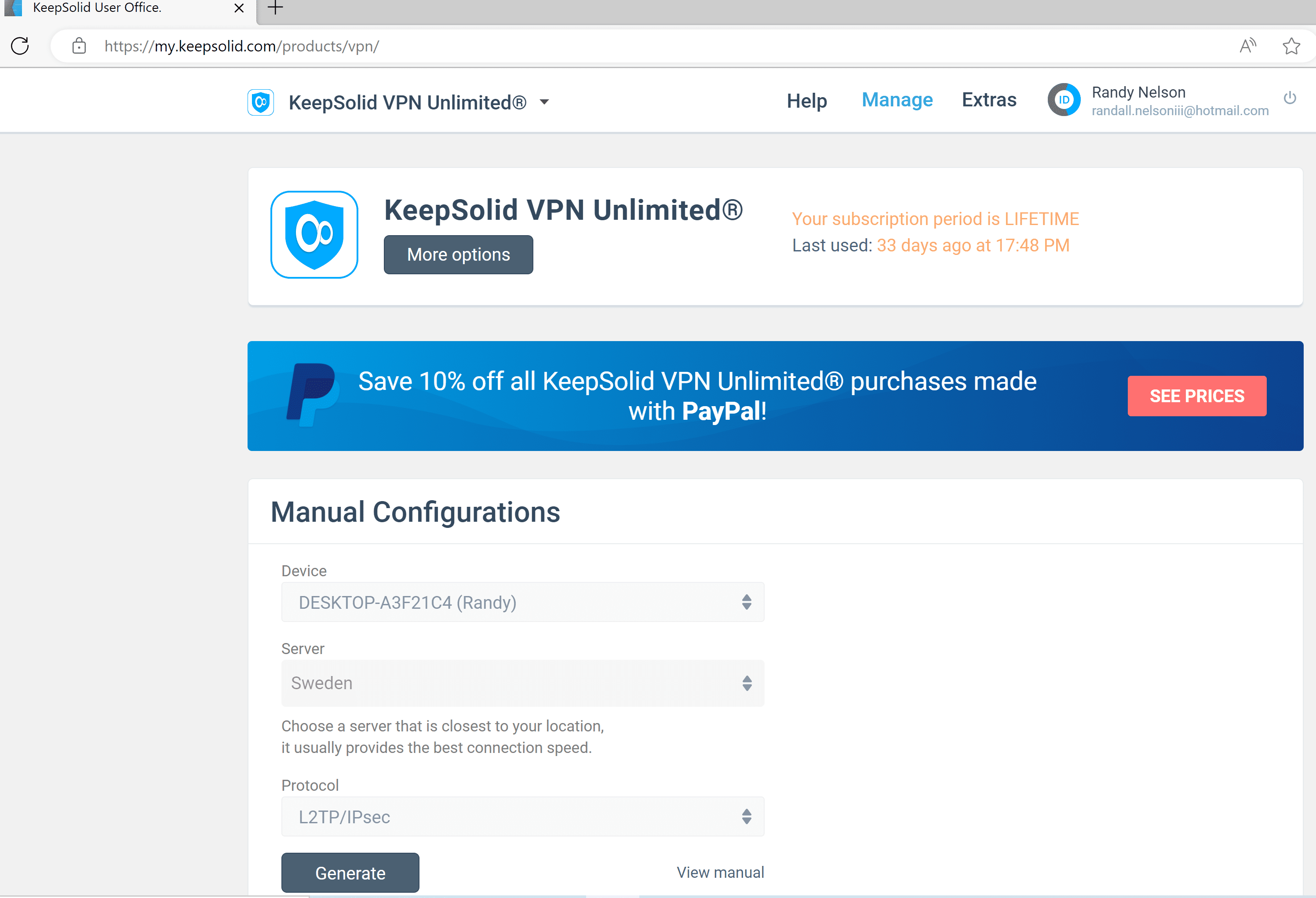1316x898 pixels.
Task: Click the KeepSolid ID avatar icon
Action: point(1064,100)
